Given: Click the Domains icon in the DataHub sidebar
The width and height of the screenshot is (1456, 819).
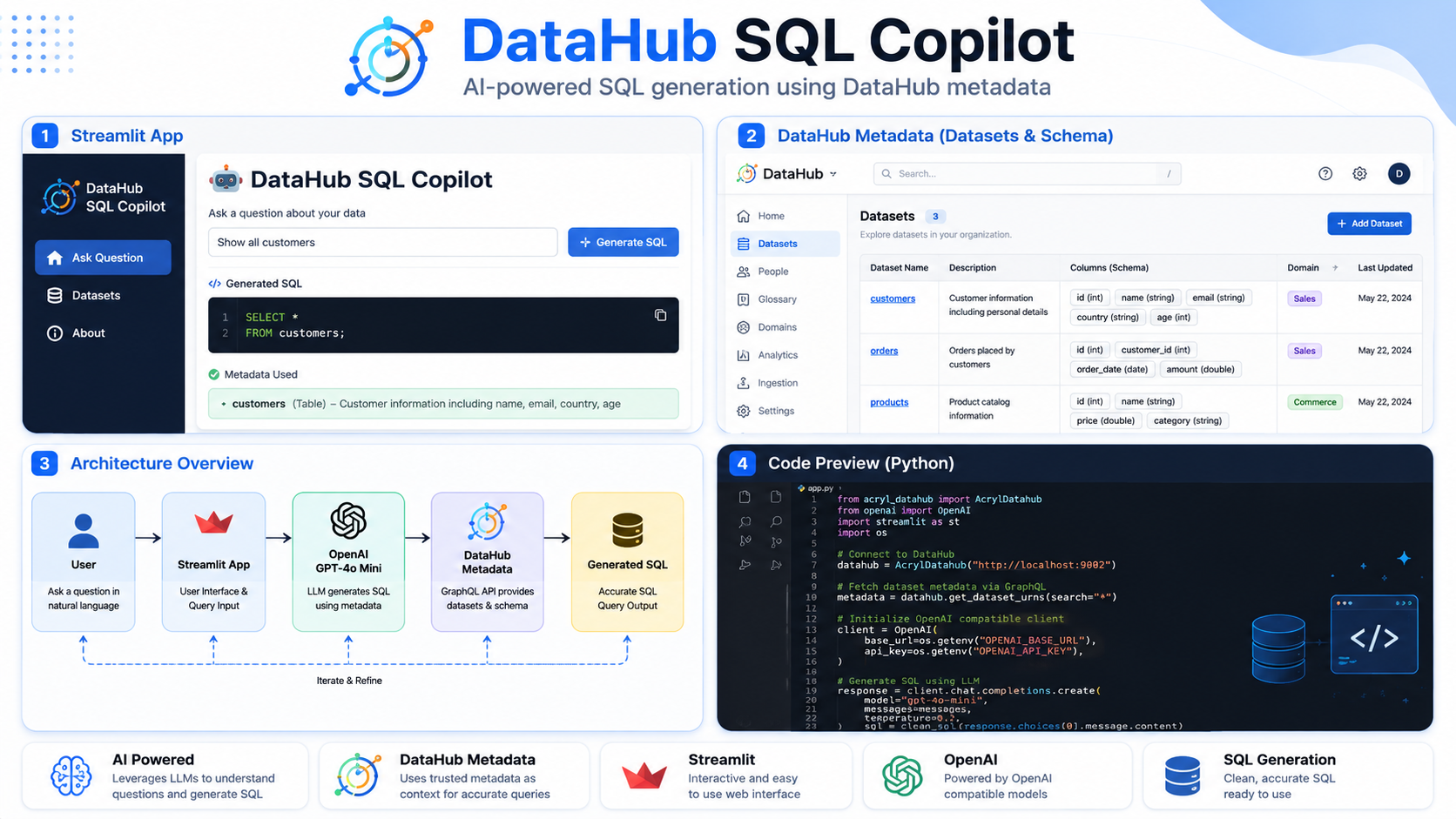Looking at the screenshot, I should [744, 327].
